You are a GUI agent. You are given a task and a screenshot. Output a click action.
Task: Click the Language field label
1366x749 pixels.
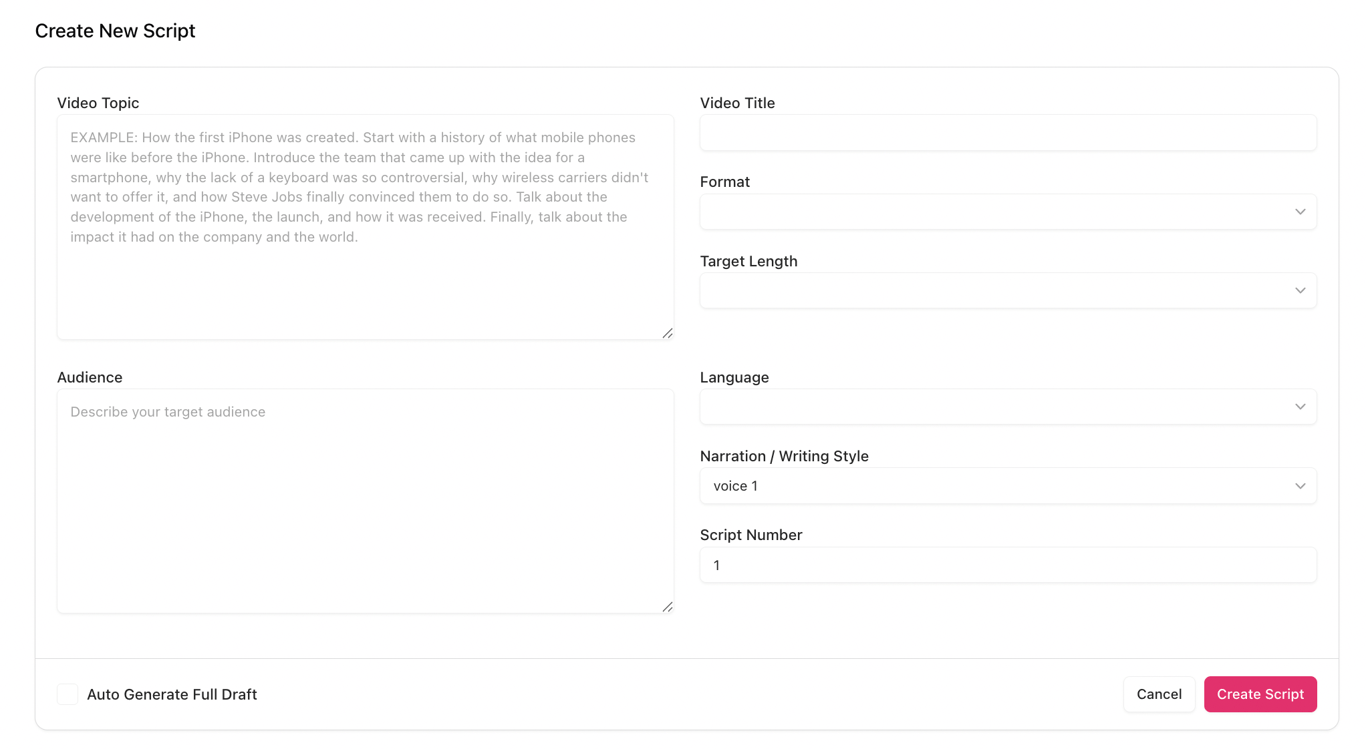pyautogui.click(x=734, y=377)
